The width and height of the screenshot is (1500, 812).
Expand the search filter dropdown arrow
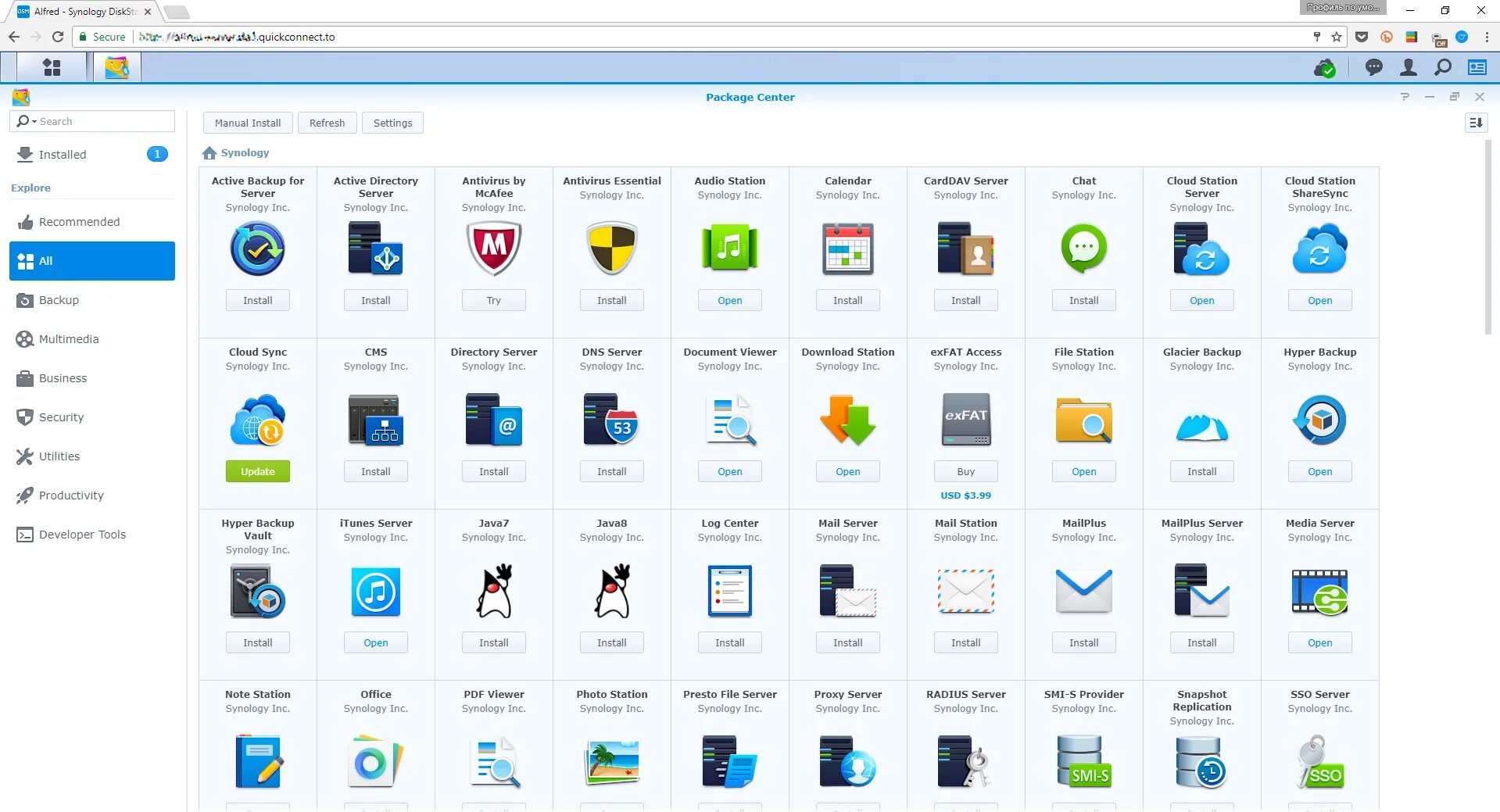click(x=34, y=121)
